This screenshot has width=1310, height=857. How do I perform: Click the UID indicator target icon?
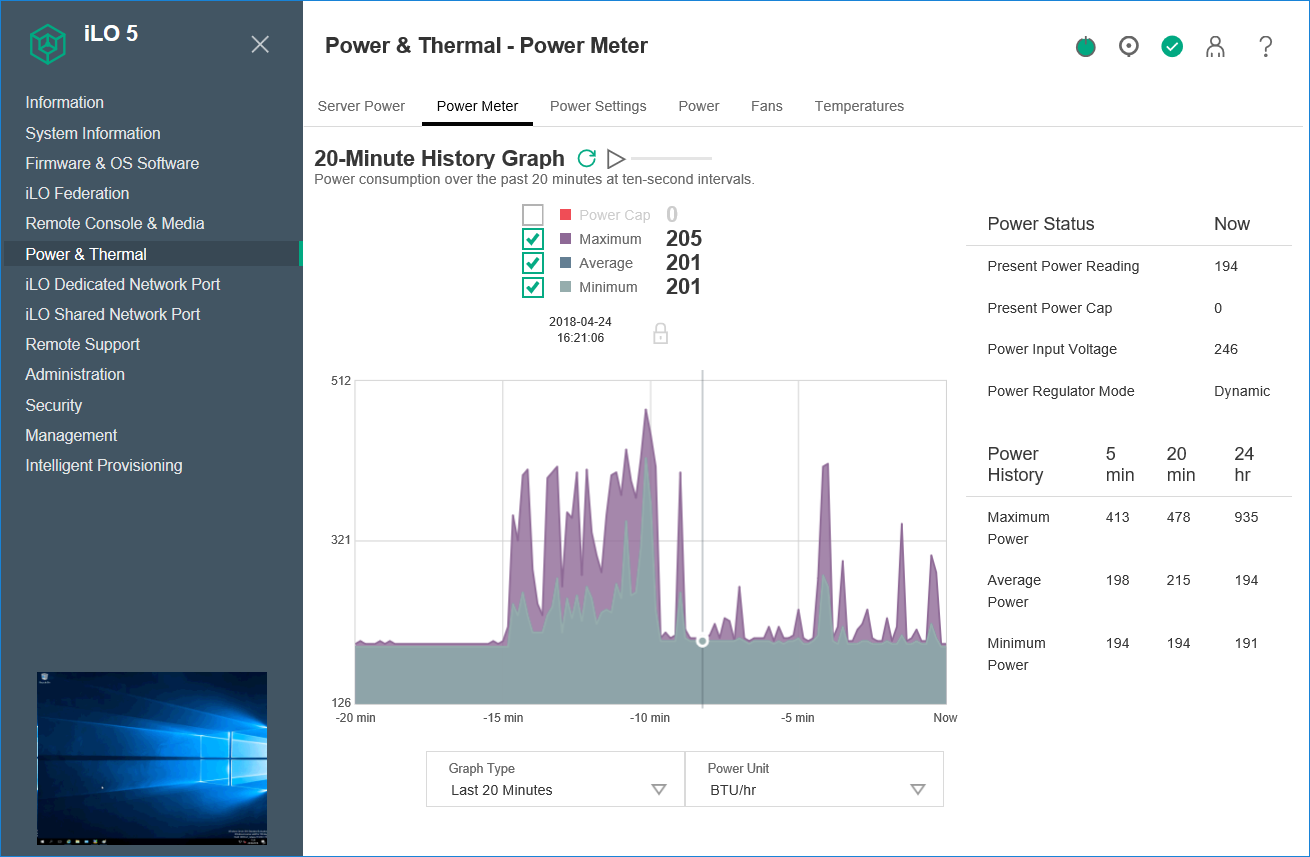[1129, 46]
